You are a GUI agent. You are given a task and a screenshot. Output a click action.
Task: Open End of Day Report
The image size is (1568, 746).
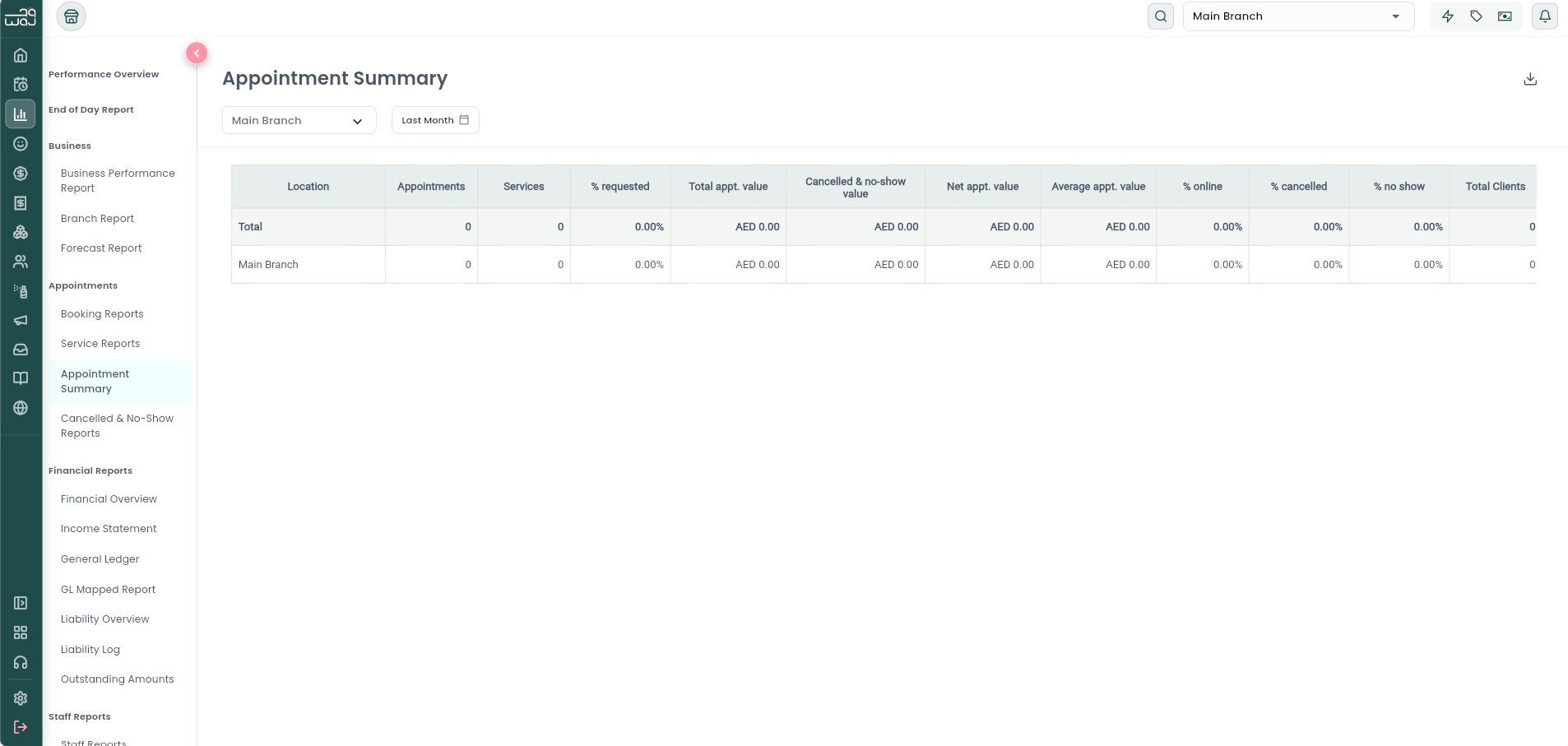[x=91, y=109]
